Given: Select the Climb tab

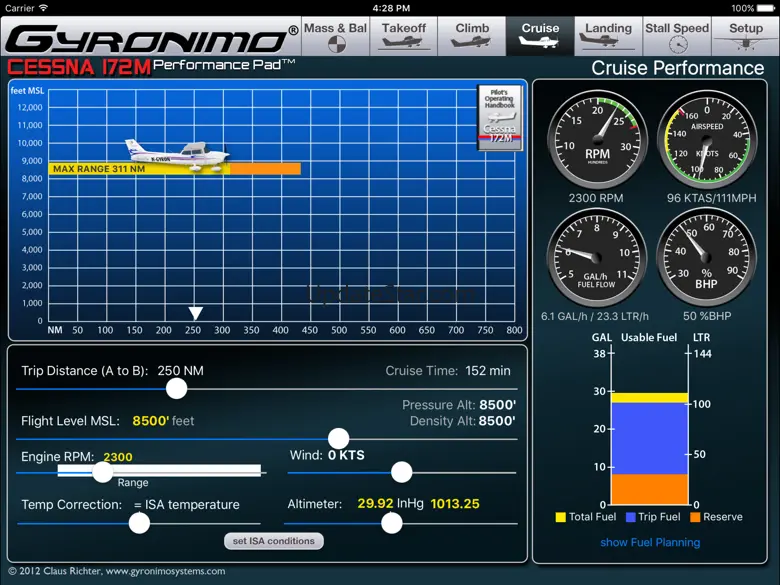Looking at the screenshot, I should tap(472, 35).
